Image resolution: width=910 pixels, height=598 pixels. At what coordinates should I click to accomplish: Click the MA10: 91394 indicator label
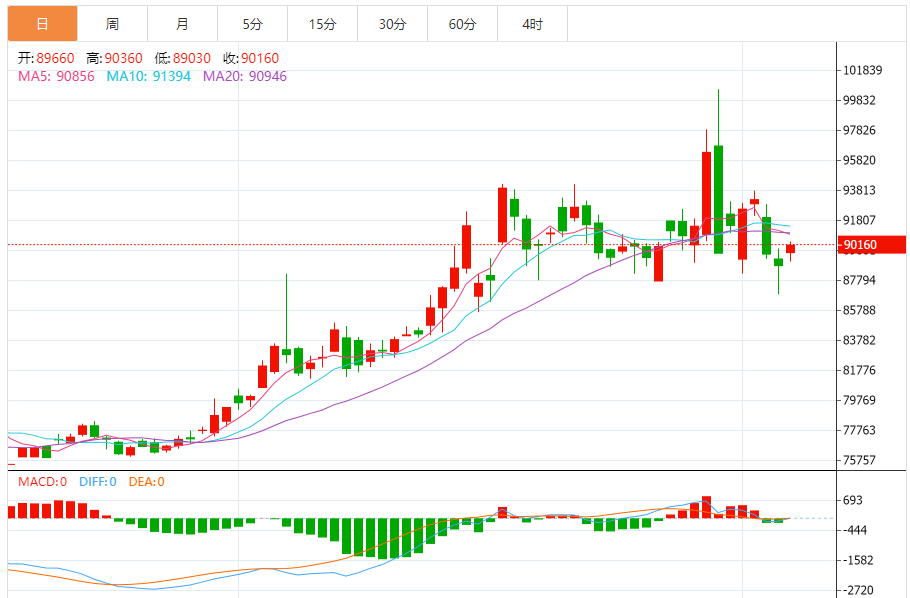pyautogui.click(x=148, y=76)
